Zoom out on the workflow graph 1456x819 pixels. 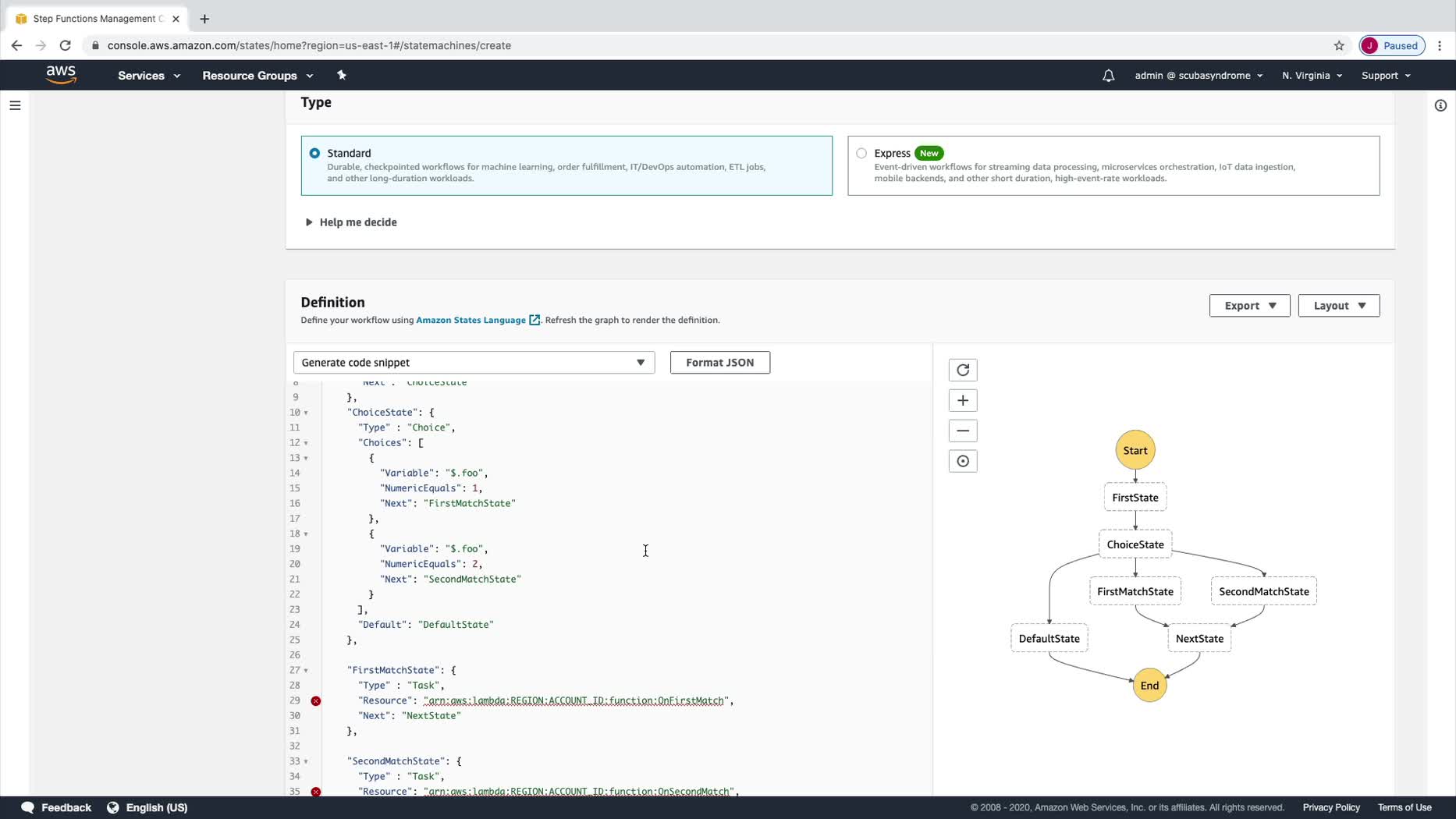963,431
